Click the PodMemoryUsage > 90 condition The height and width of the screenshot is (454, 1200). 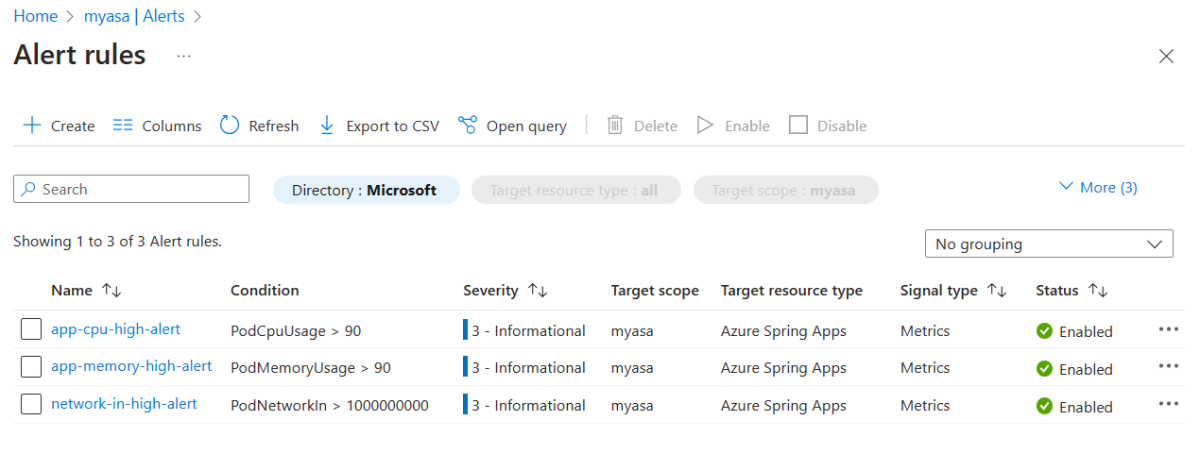click(311, 368)
